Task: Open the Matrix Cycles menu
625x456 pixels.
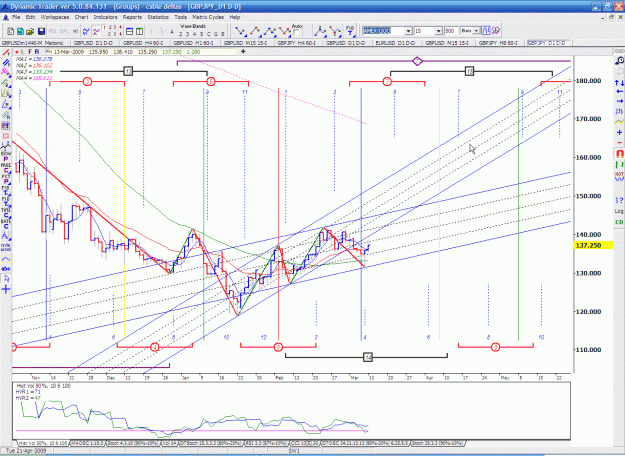Action: pos(208,17)
